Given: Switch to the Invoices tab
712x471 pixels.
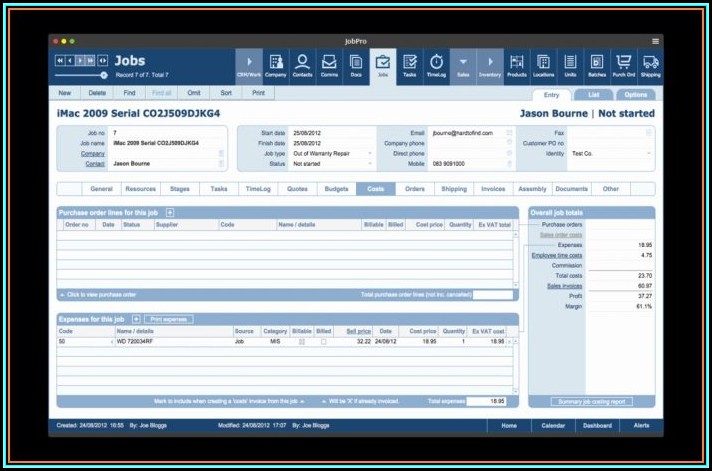Looking at the screenshot, I should tap(494, 188).
